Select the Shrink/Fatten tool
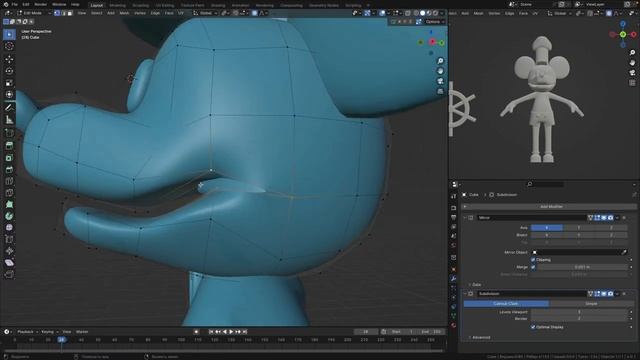This screenshot has height=360, width=640. [x=9, y=251]
